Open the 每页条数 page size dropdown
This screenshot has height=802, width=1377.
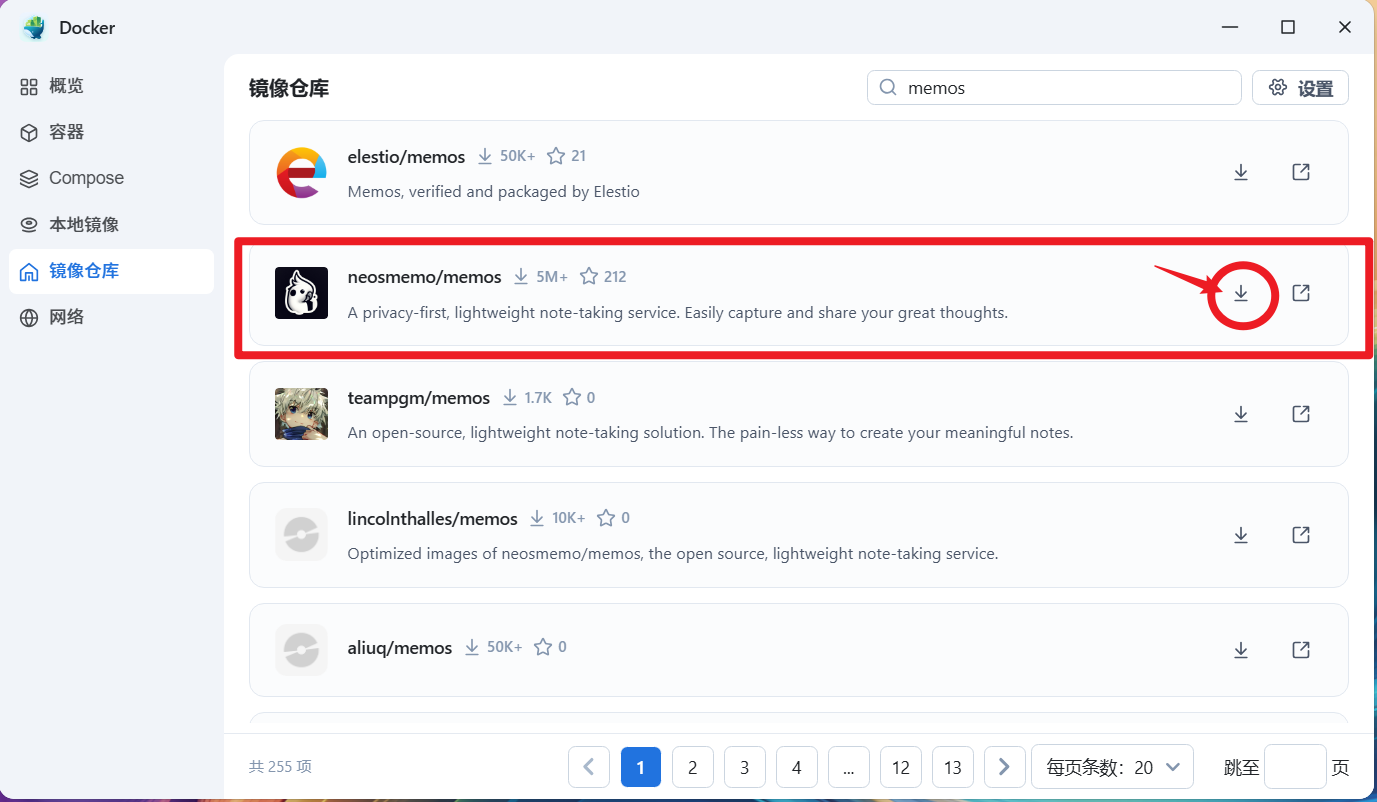[x=1113, y=767]
